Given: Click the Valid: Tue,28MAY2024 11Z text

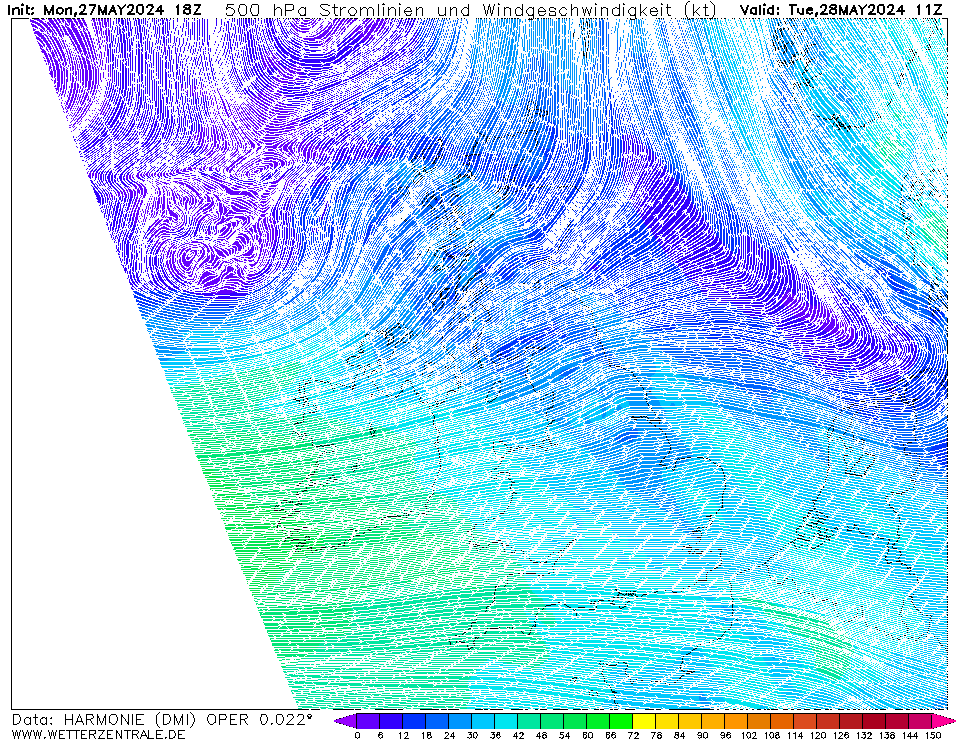Looking at the screenshot, I should coord(841,10).
